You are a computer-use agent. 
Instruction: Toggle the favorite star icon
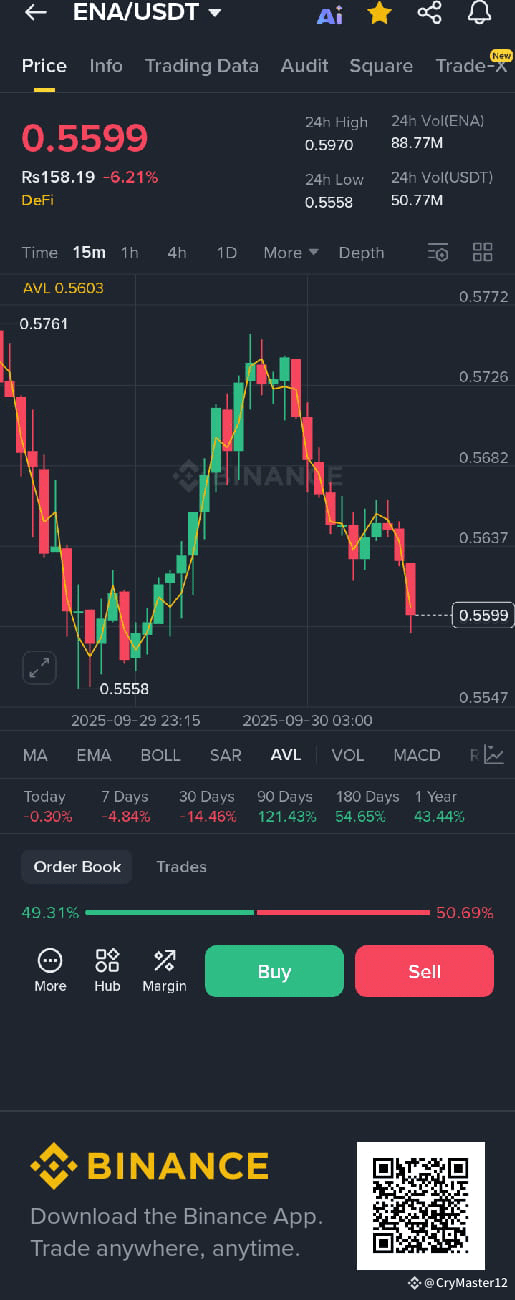click(379, 13)
